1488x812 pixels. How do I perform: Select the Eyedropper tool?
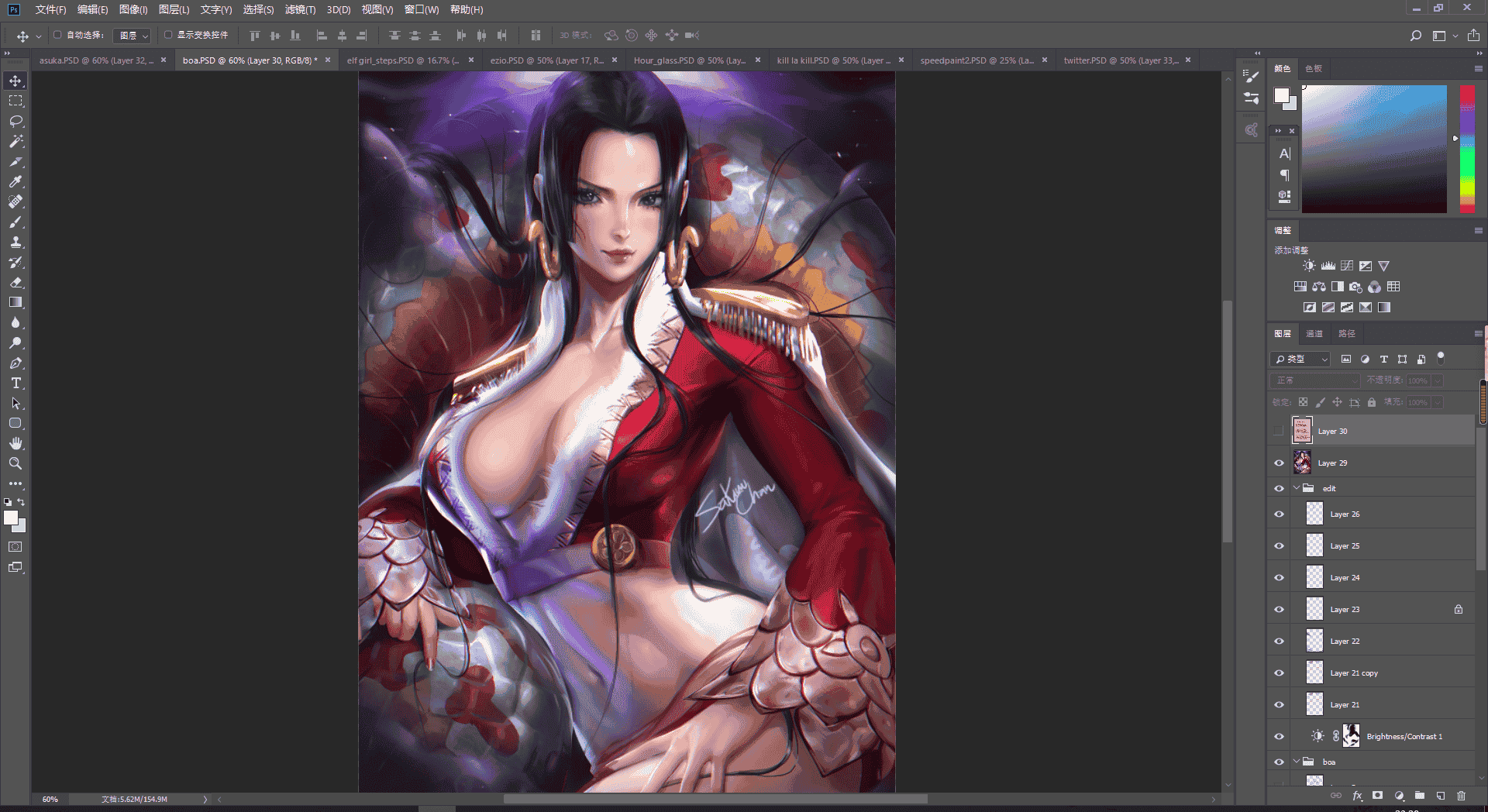click(x=15, y=181)
